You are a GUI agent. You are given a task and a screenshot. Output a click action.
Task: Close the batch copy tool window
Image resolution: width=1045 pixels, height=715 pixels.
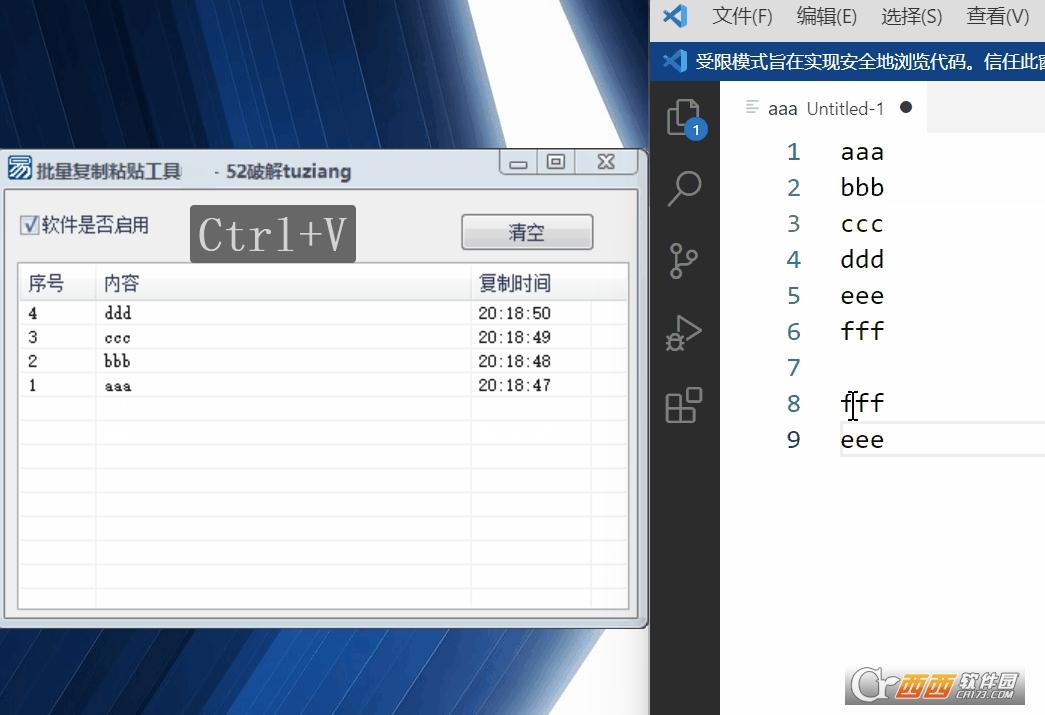[x=606, y=162]
